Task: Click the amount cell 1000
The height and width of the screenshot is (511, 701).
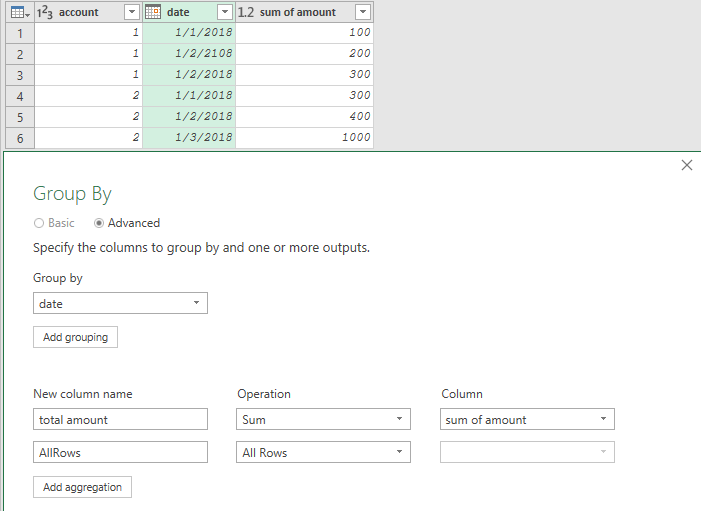Action: tap(304, 138)
